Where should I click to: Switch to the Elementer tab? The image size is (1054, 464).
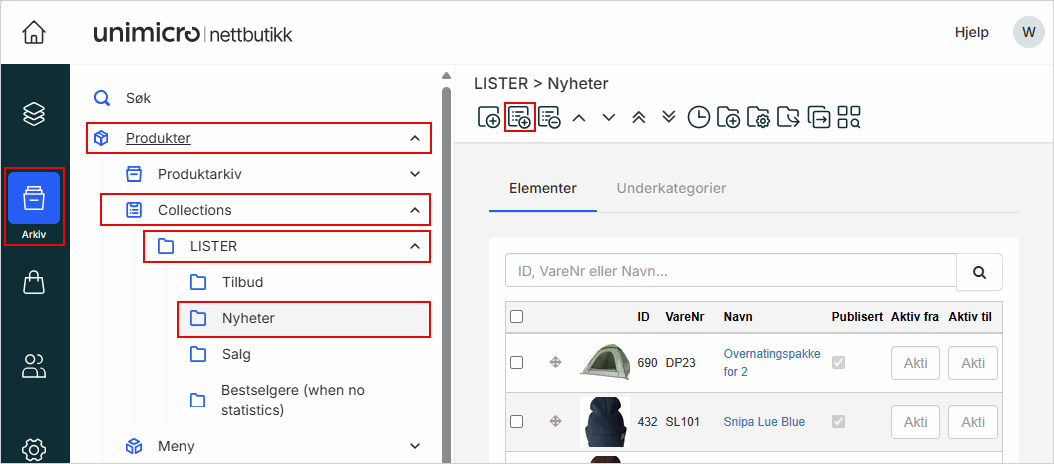pos(542,188)
